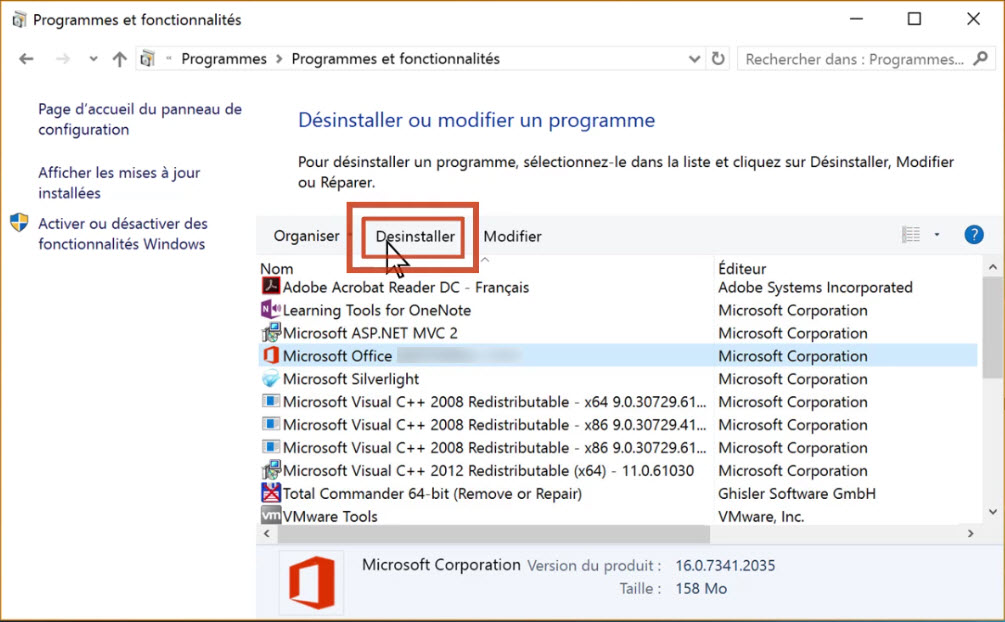Click the search box Rechercher dans Programmes
This screenshot has width=1005, height=622.
(x=852, y=59)
